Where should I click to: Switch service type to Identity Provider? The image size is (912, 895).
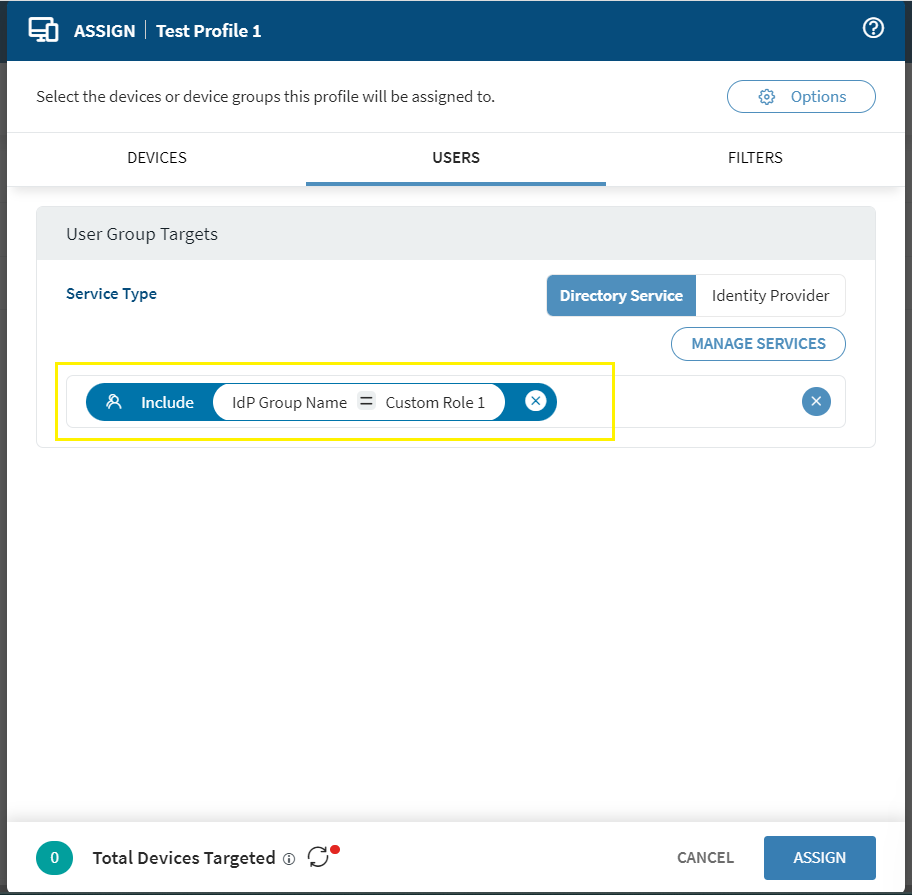pyautogui.click(x=770, y=296)
